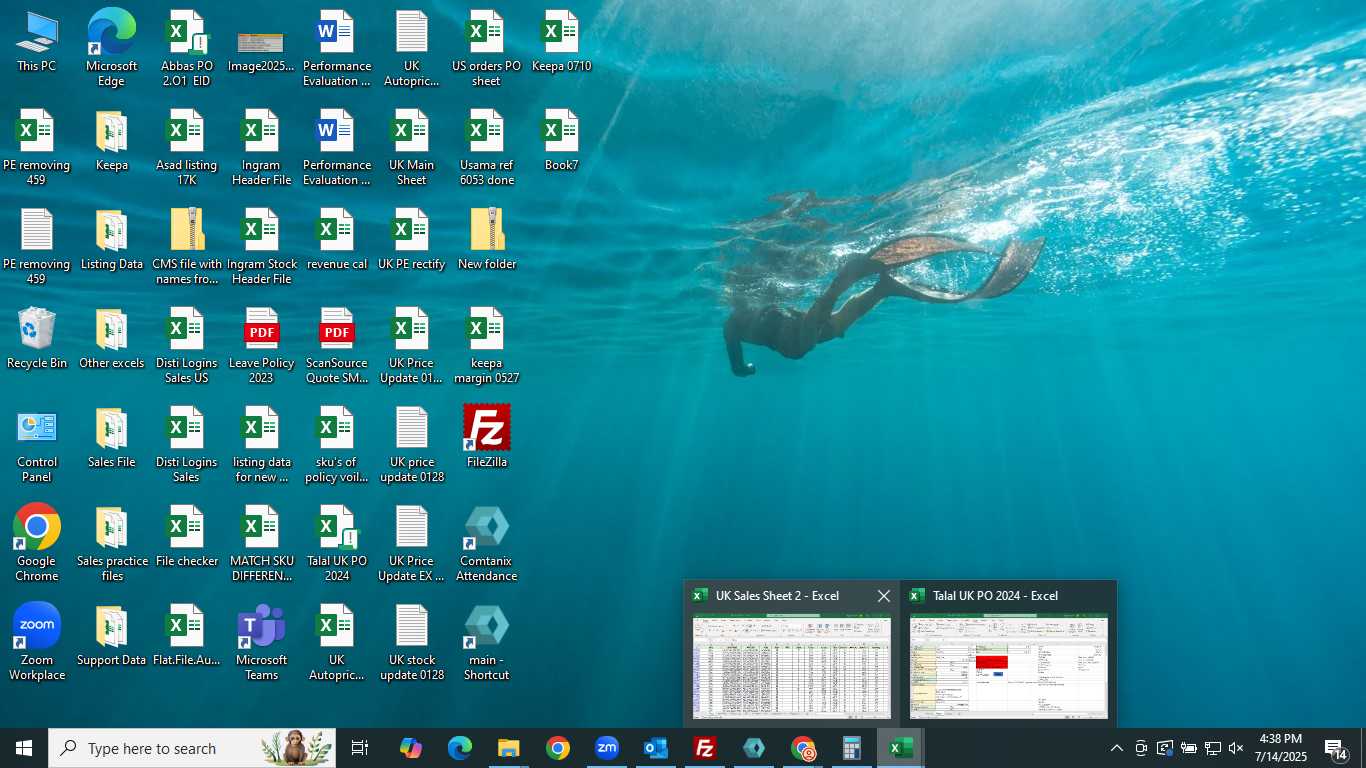Open Microsoft Edge from the taskbar
The width and height of the screenshot is (1366, 768).
pos(459,748)
